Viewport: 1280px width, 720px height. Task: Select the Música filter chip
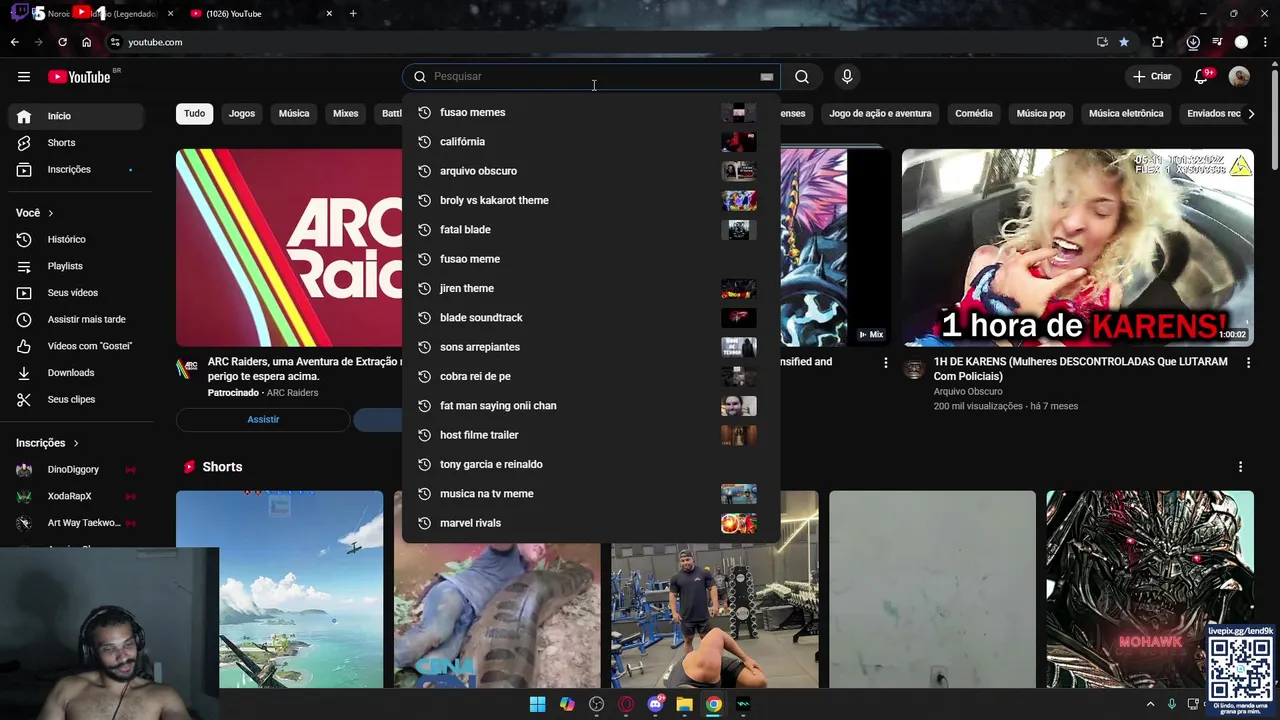294,114
